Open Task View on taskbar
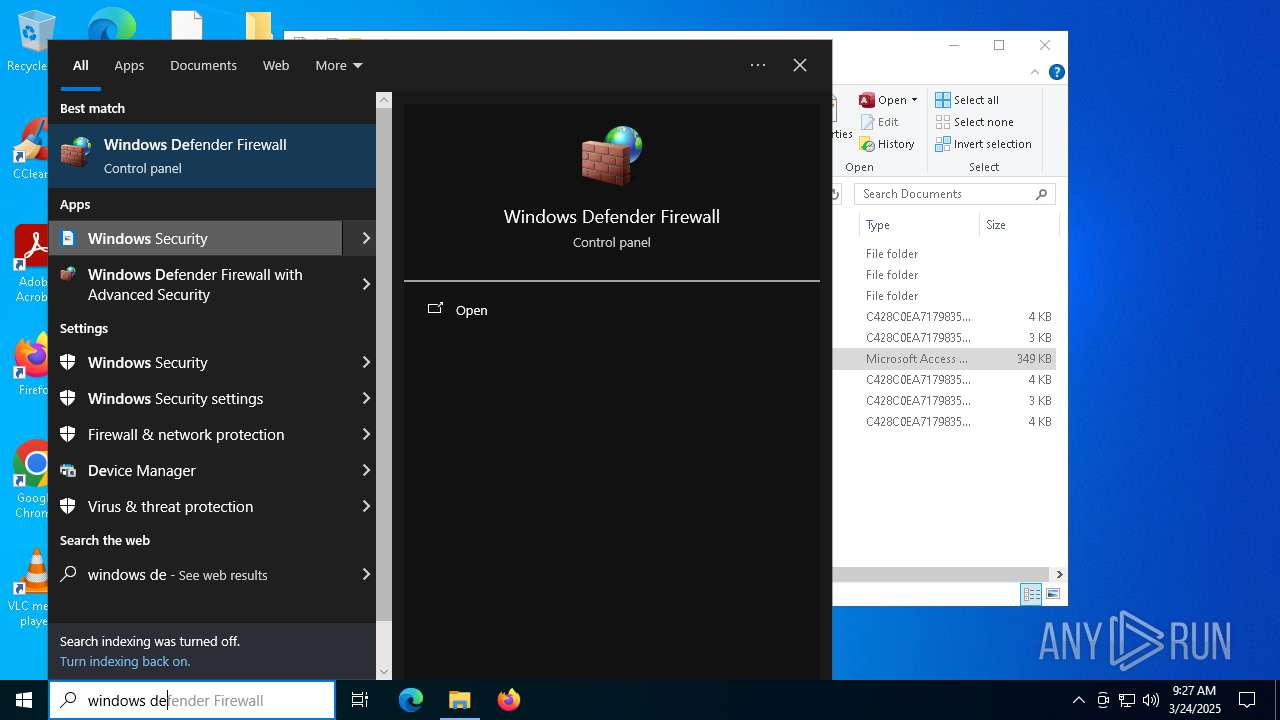 [x=360, y=700]
